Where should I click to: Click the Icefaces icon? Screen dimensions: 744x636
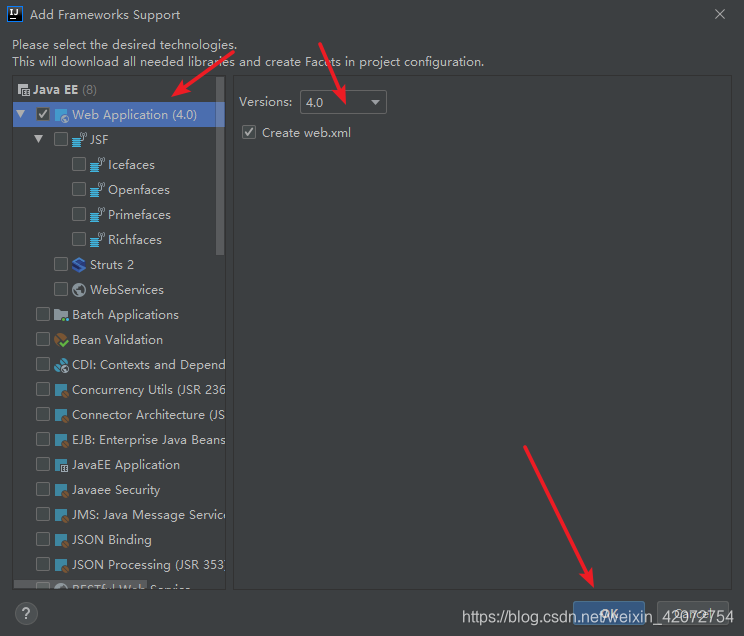(97, 165)
